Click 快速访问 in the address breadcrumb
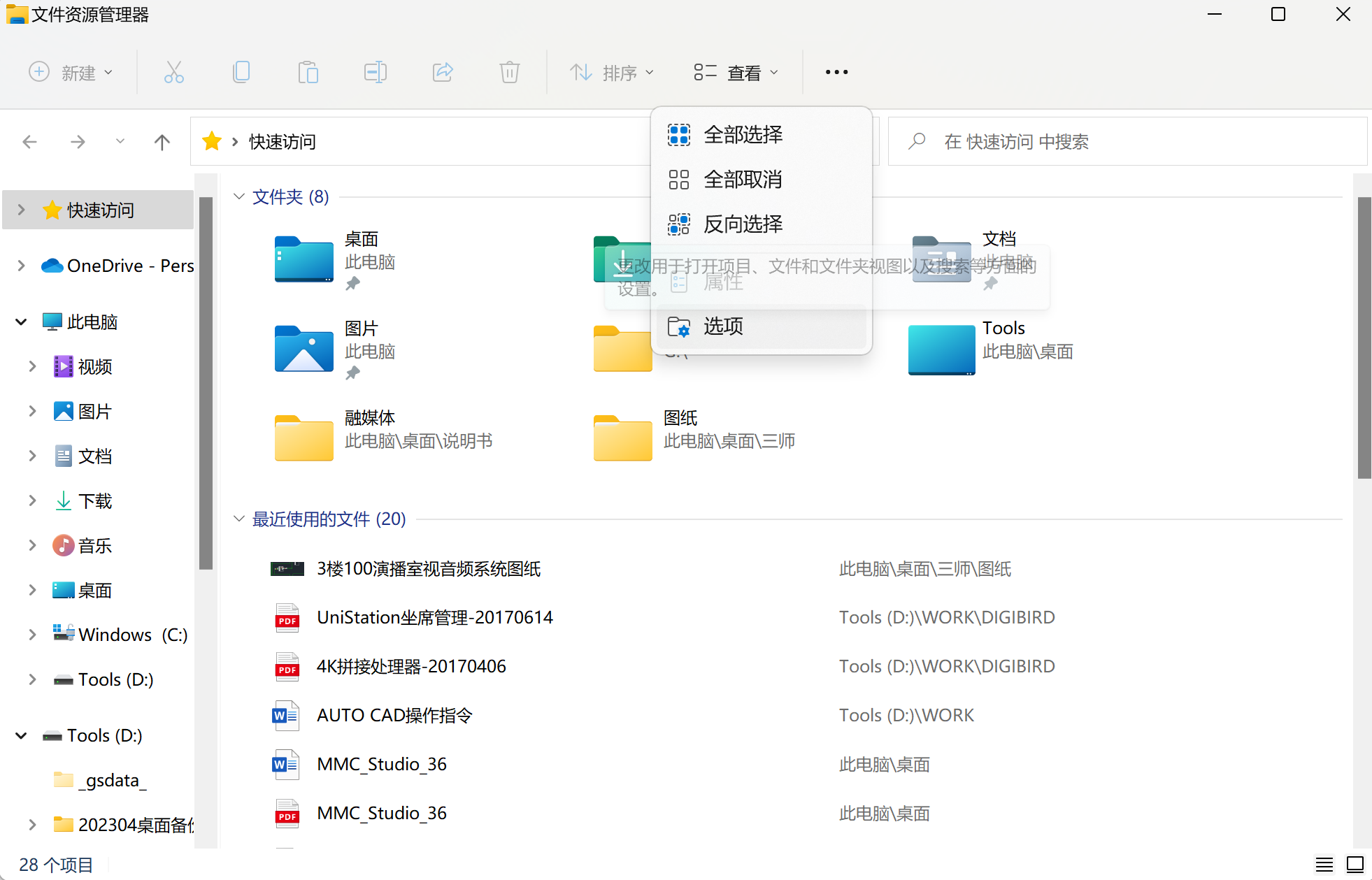 tap(283, 142)
